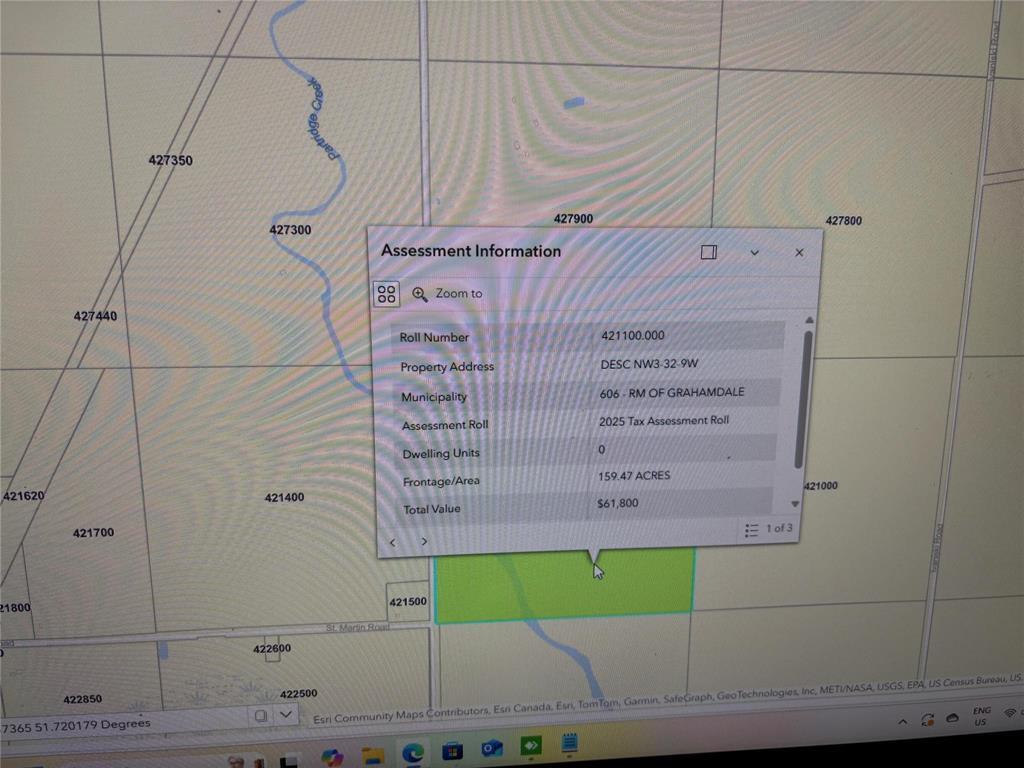Go to previous feature in popup

[x=392, y=542]
